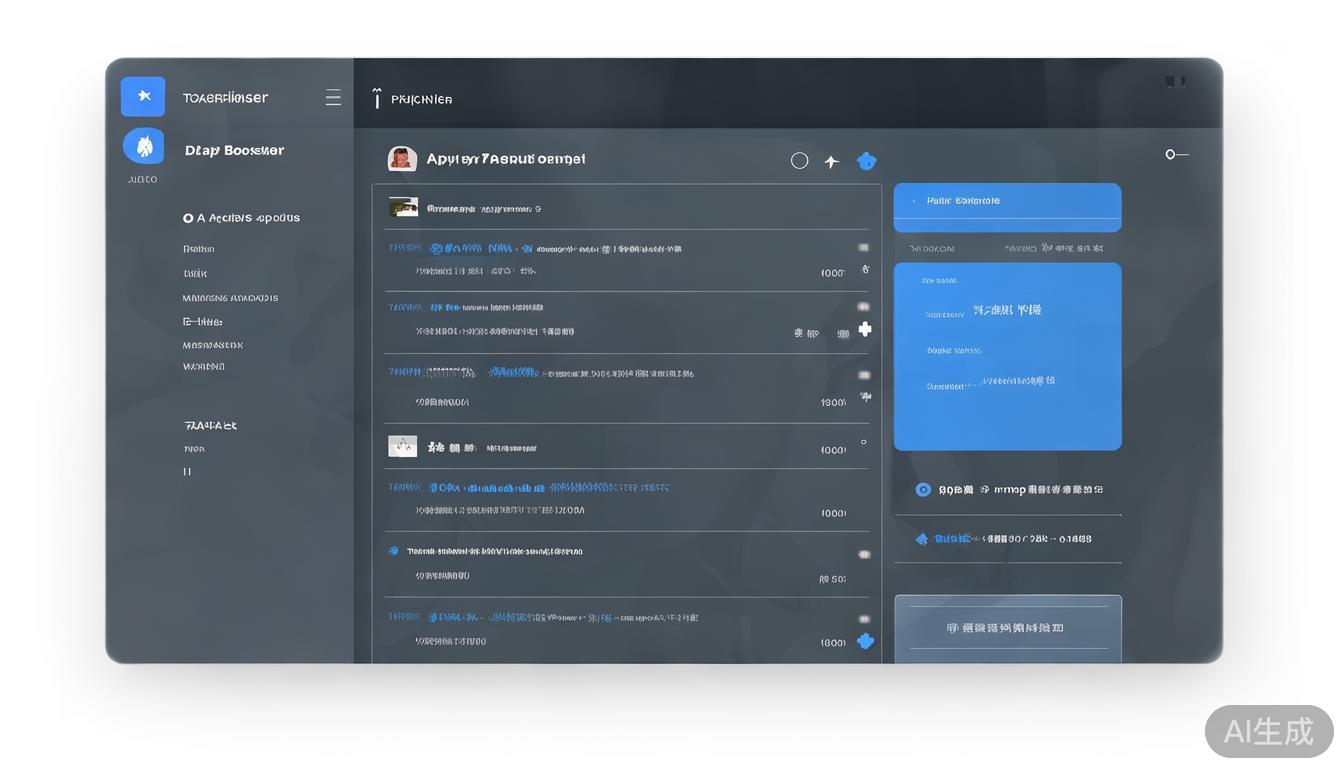The height and width of the screenshot is (768, 1344).
Task: Open the landscape thumbnail in first list row
Action: click(403, 207)
